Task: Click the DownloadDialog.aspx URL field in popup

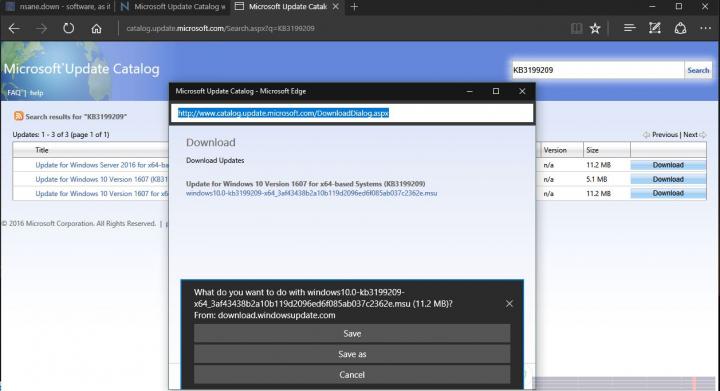Action: tap(352, 113)
